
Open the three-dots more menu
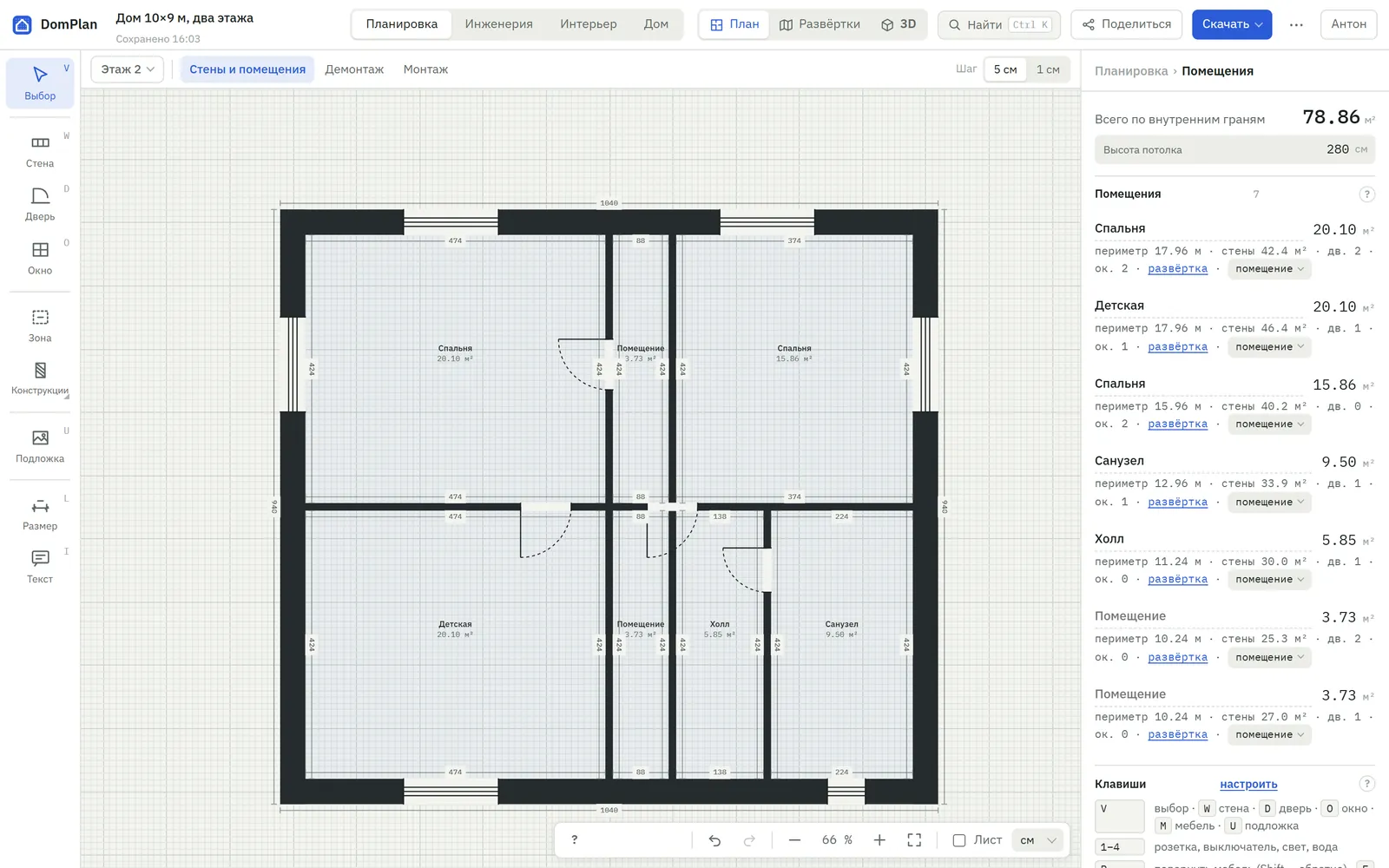coord(1296,24)
